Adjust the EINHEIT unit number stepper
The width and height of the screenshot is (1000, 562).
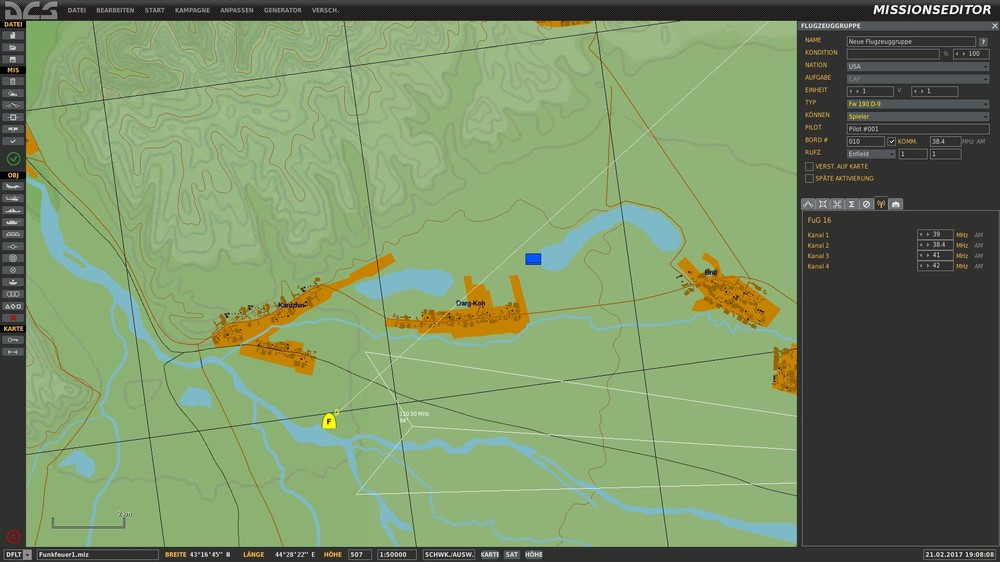click(870, 92)
